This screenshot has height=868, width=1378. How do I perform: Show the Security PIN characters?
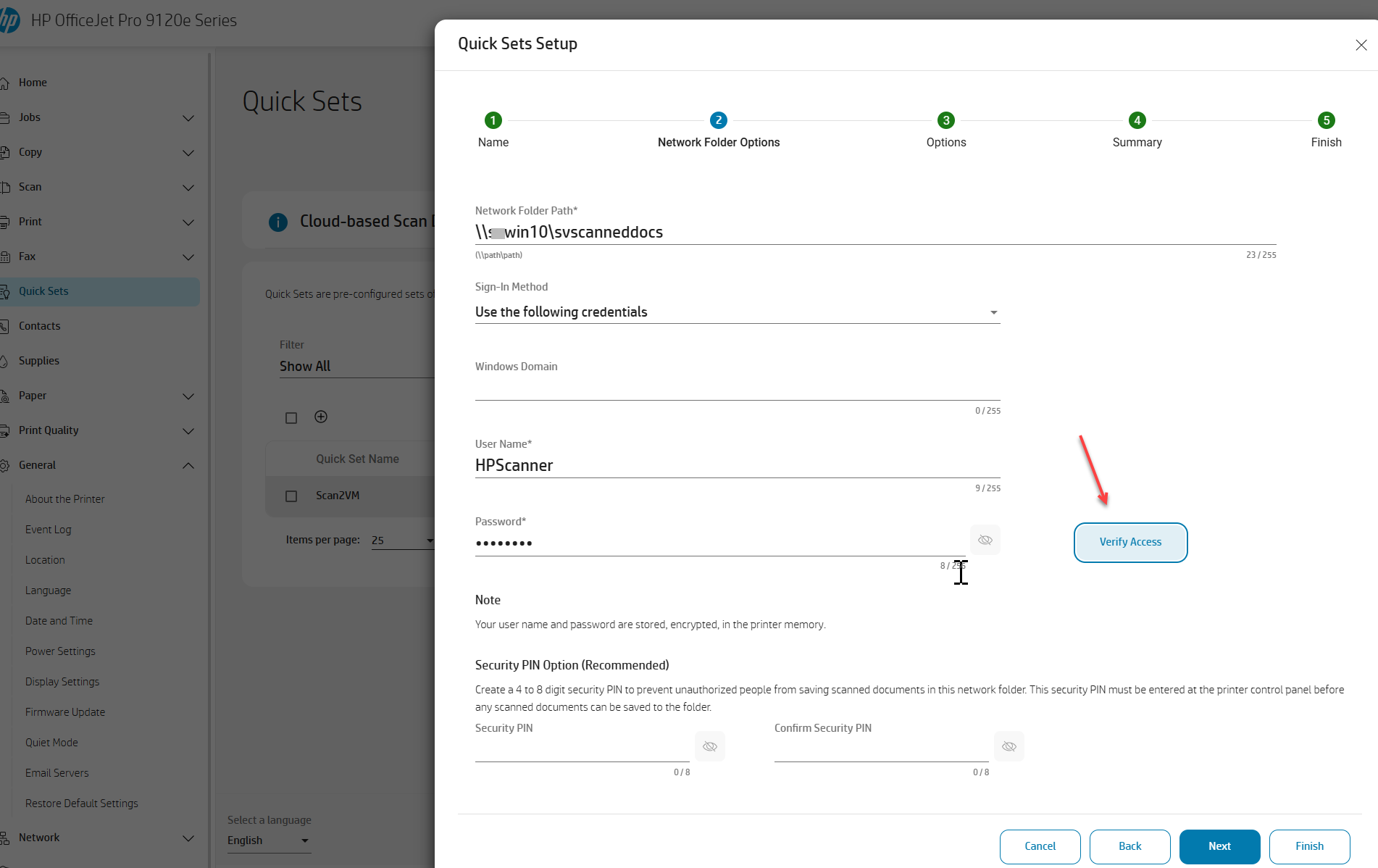(x=710, y=746)
